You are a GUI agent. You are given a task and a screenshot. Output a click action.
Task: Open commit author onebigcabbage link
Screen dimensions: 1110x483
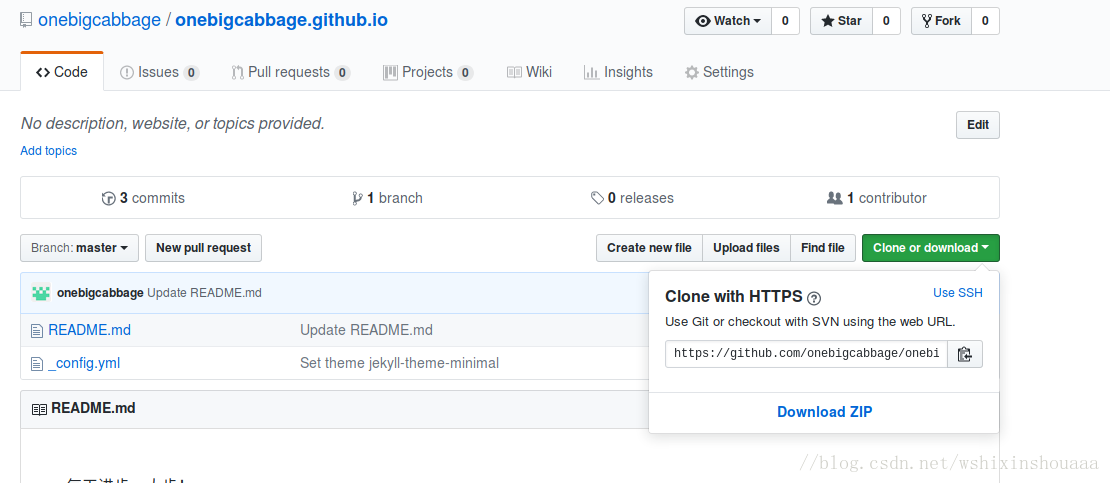click(x=101, y=292)
